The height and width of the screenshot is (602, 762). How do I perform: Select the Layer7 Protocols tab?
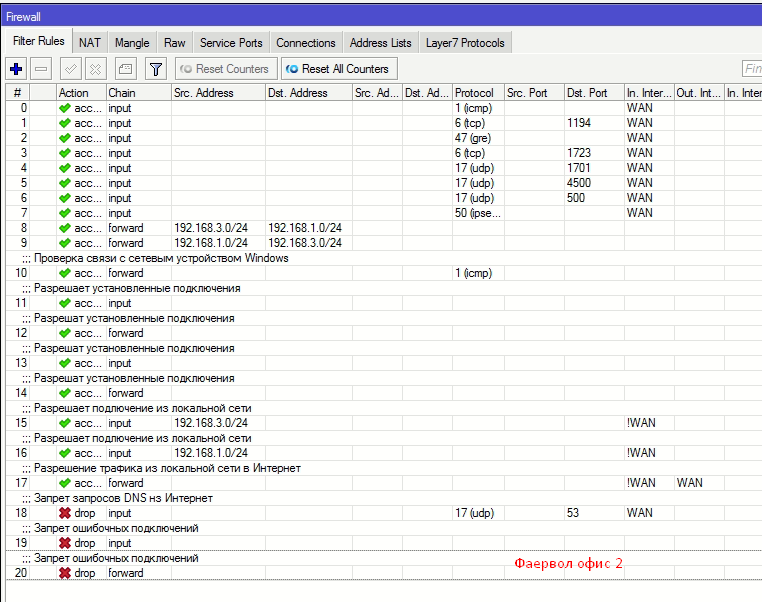tap(465, 43)
